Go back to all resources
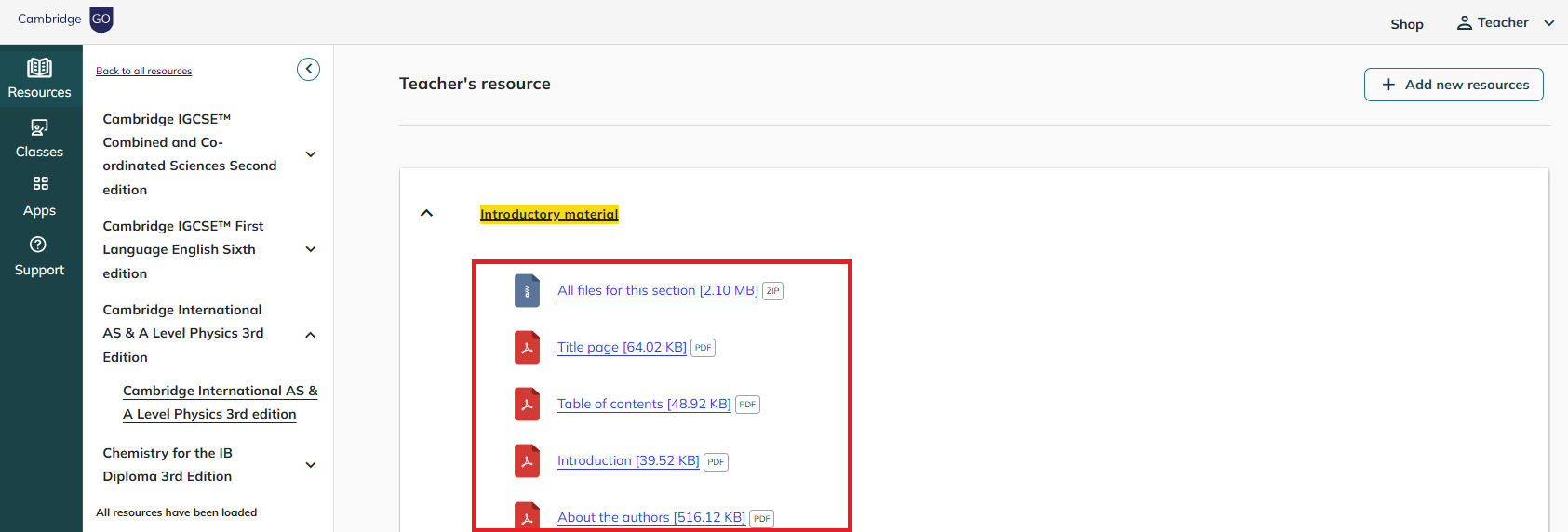 coord(144,71)
